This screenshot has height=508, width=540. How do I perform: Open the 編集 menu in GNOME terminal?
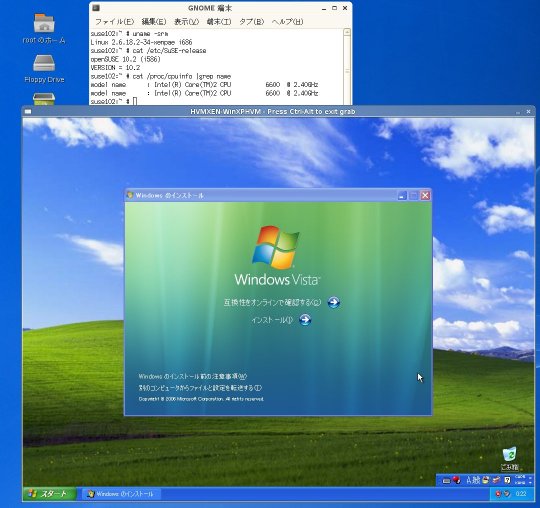(x=154, y=22)
